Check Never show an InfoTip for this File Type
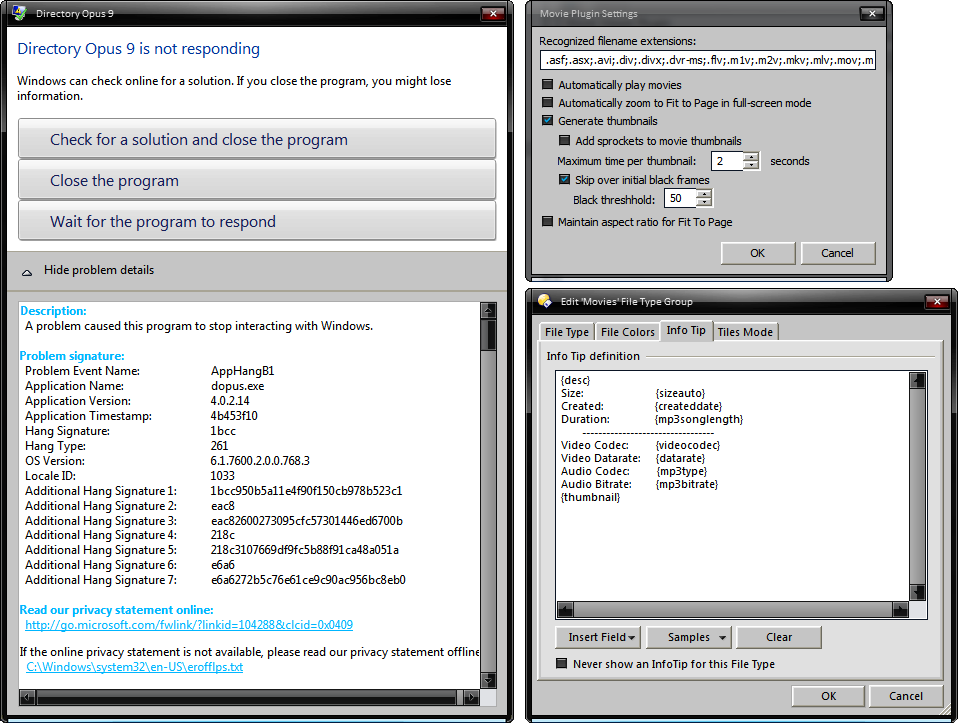 [561, 664]
